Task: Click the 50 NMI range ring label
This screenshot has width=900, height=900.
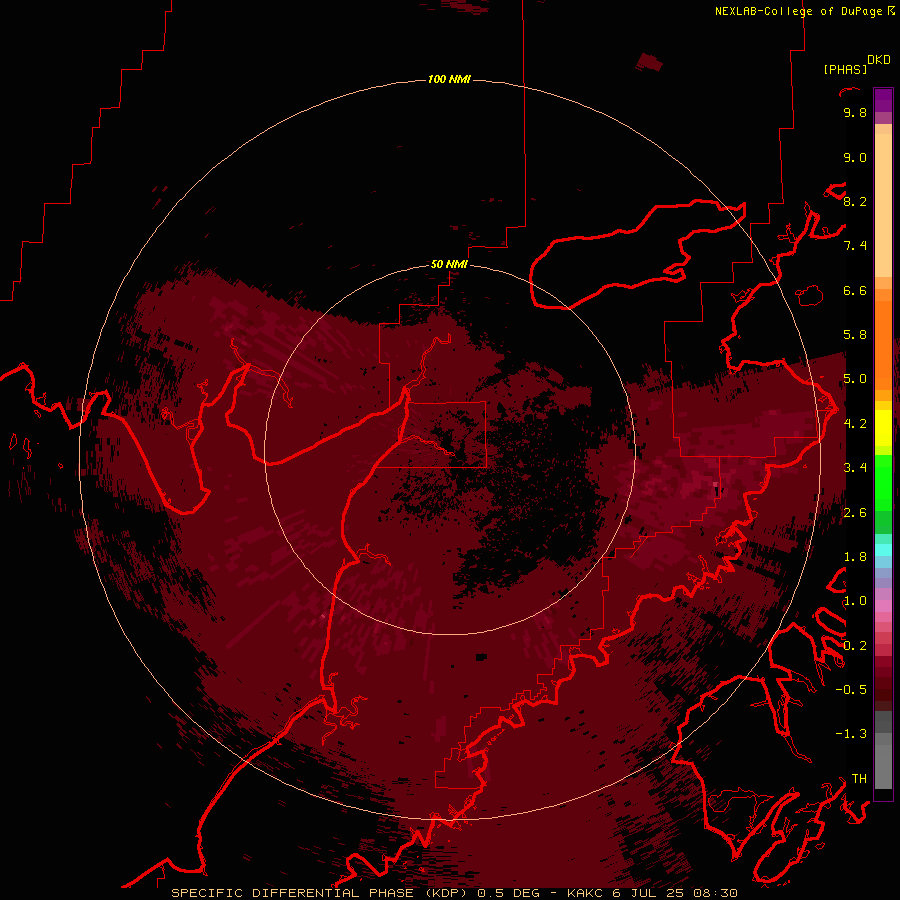Action: (x=449, y=264)
